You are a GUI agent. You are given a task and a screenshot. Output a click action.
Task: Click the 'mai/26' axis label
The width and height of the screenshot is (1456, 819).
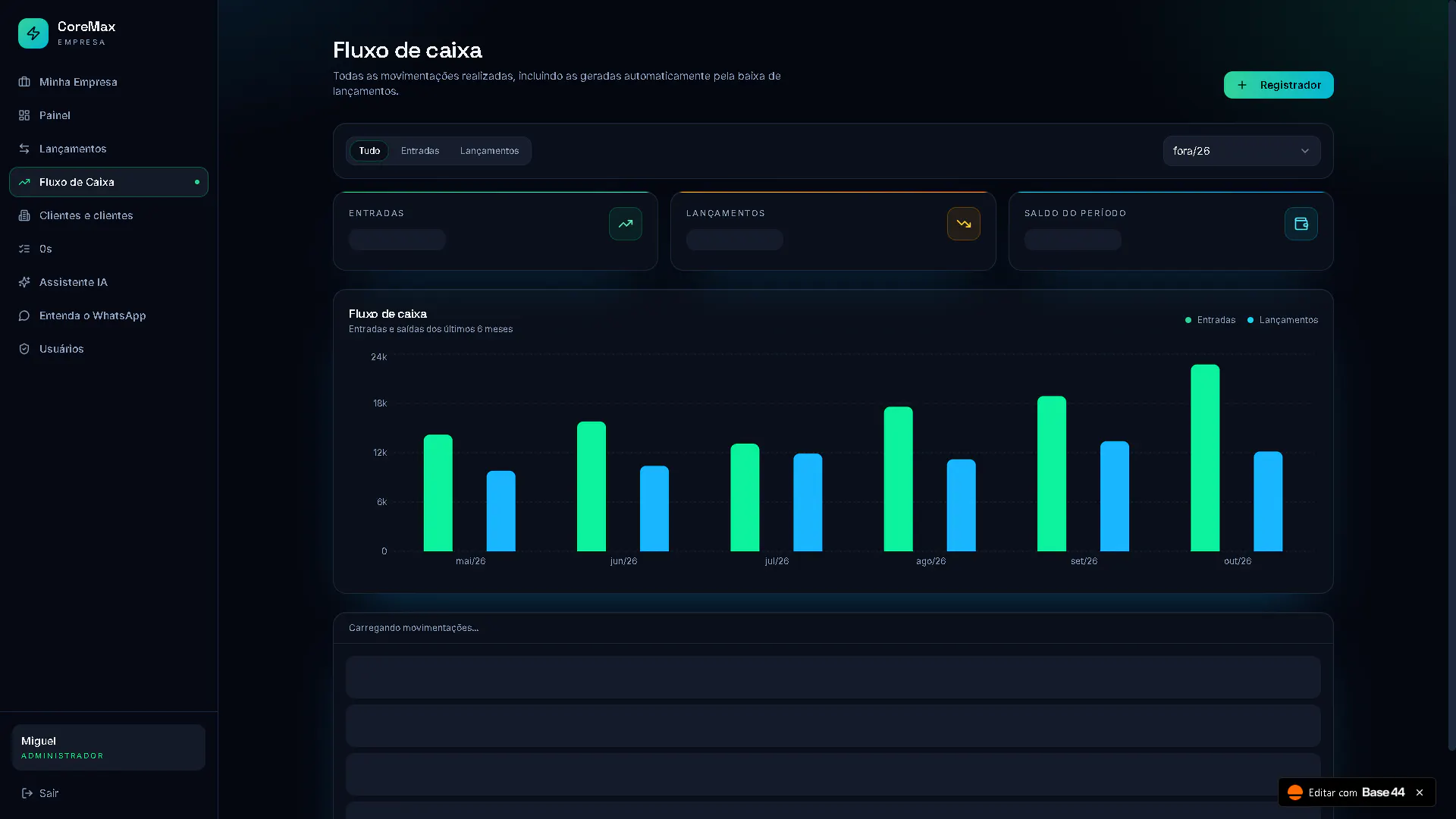point(470,561)
